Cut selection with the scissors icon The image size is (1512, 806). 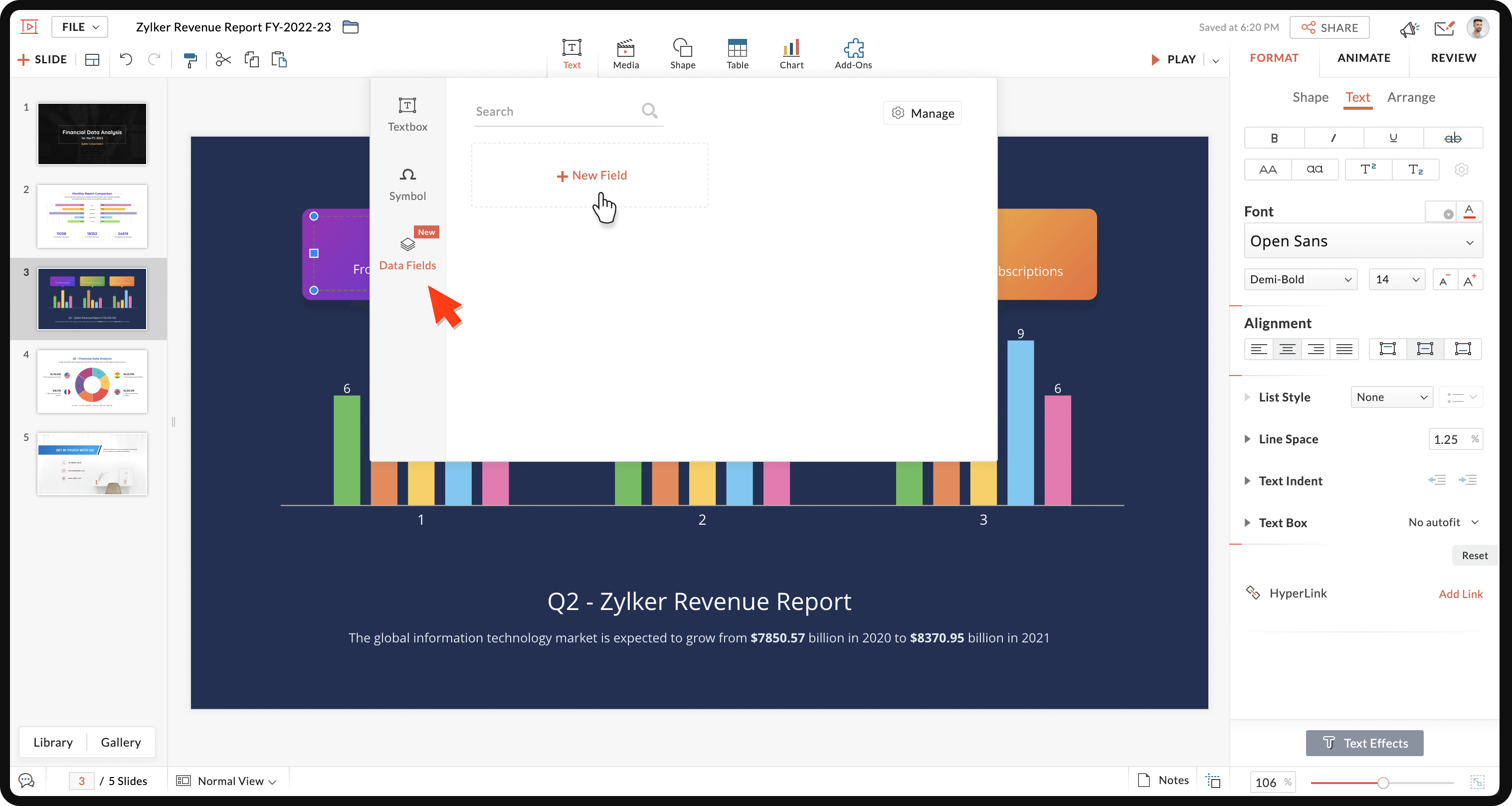(x=223, y=59)
